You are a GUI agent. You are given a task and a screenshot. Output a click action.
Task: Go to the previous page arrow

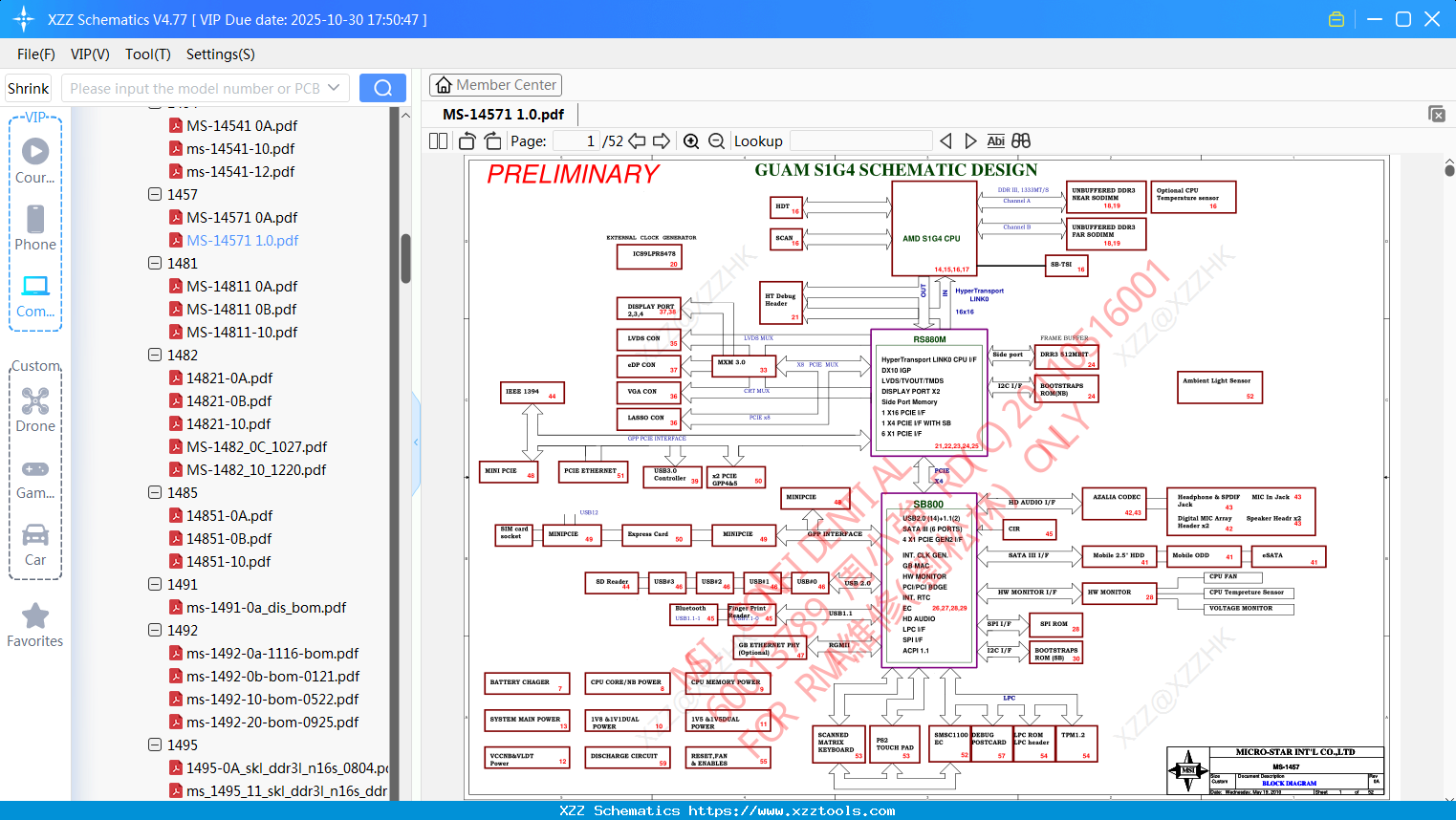tap(637, 140)
